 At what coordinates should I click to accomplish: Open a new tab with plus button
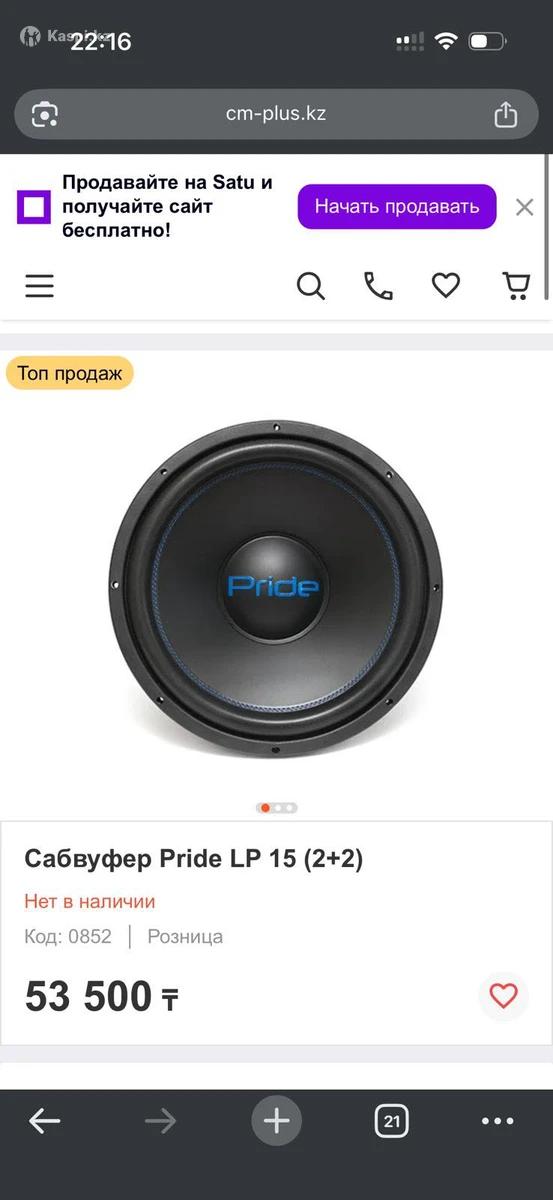[276, 1121]
